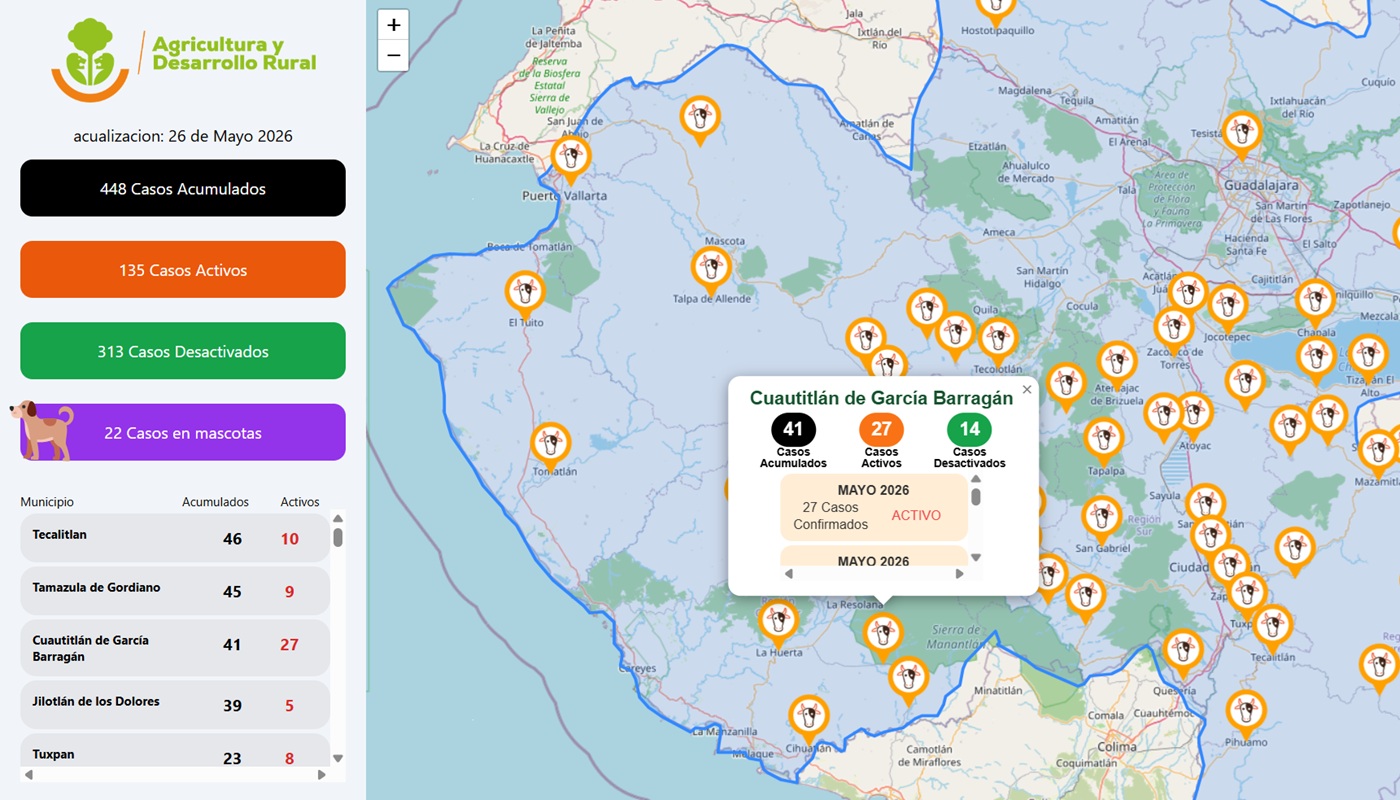Image resolution: width=1400 pixels, height=800 pixels.
Task: Click the red ACTIVO status in the popup
Action: 916,515
